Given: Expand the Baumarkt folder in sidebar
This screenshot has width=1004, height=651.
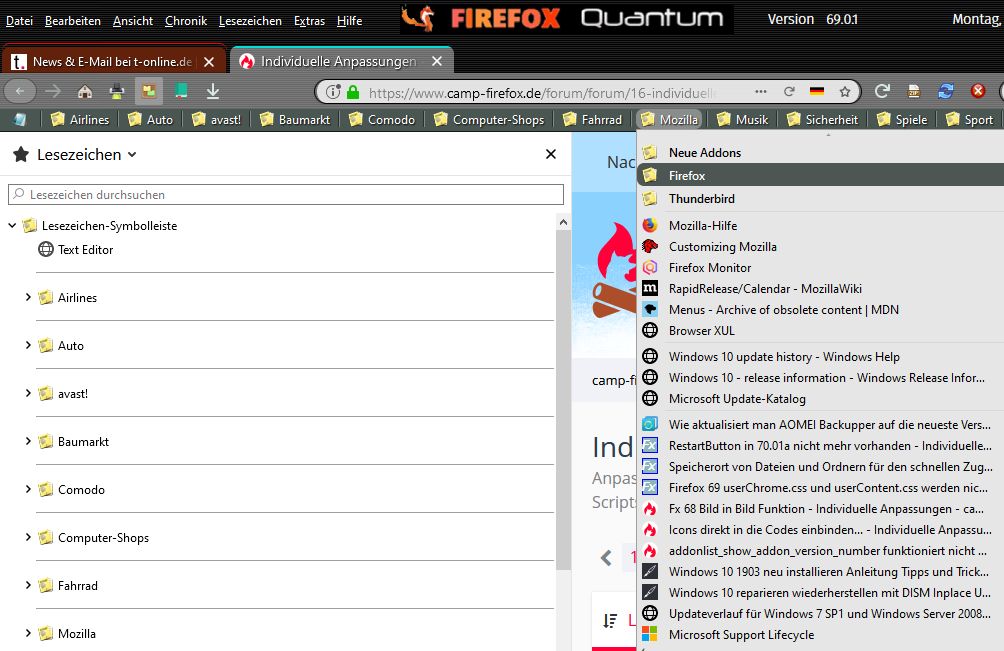Looking at the screenshot, I should [x=28, y=441].
